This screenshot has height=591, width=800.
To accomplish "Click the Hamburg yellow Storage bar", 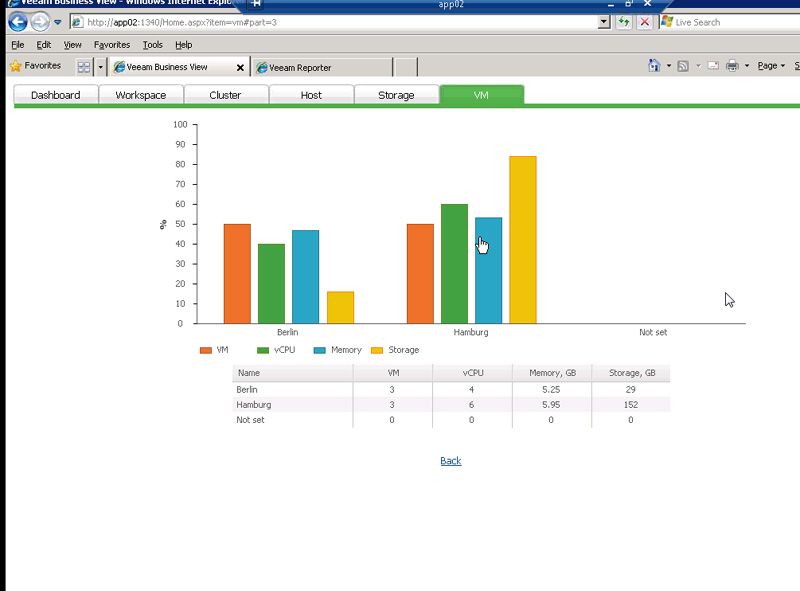I will point(522,240).
